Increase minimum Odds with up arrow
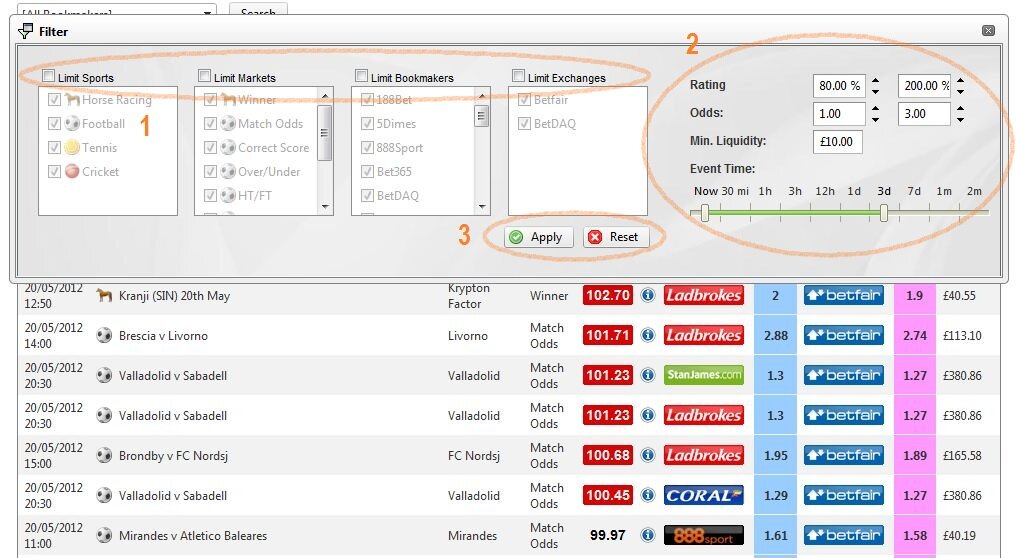 [x=876, y=108]
